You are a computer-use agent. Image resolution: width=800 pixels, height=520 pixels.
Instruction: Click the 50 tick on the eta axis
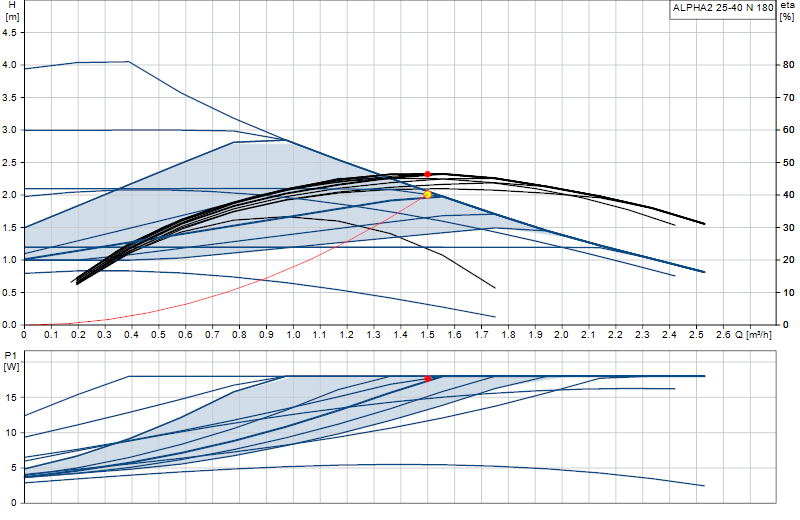789,163
